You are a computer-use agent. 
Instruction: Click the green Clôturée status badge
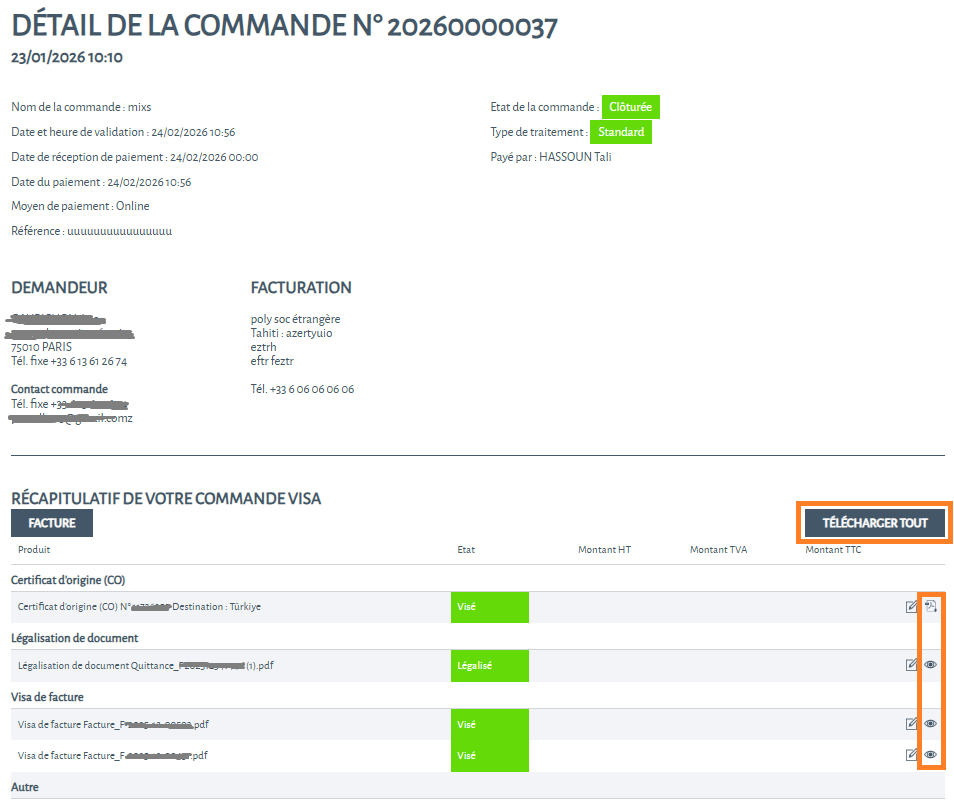[630, 107]
